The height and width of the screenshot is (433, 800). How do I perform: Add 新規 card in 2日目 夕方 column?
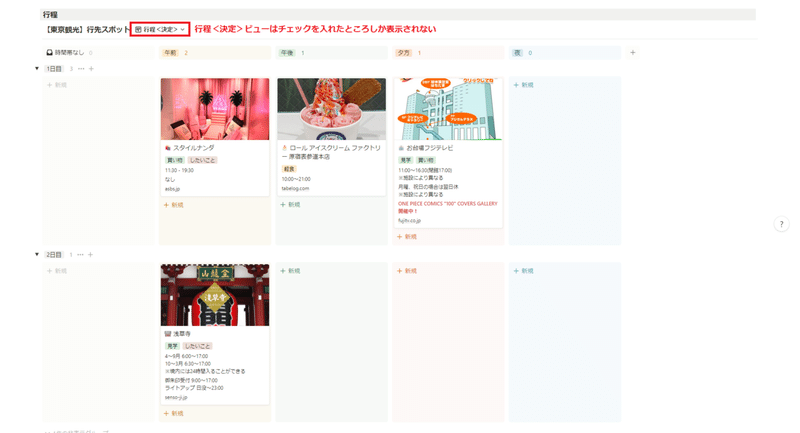point(407,271)
